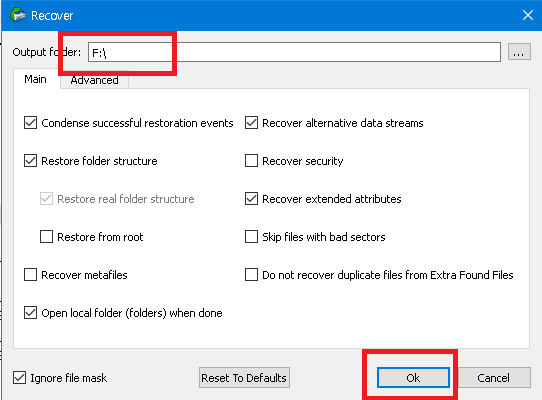
Task: Close the Recover dialog
Action: [527, 15]
